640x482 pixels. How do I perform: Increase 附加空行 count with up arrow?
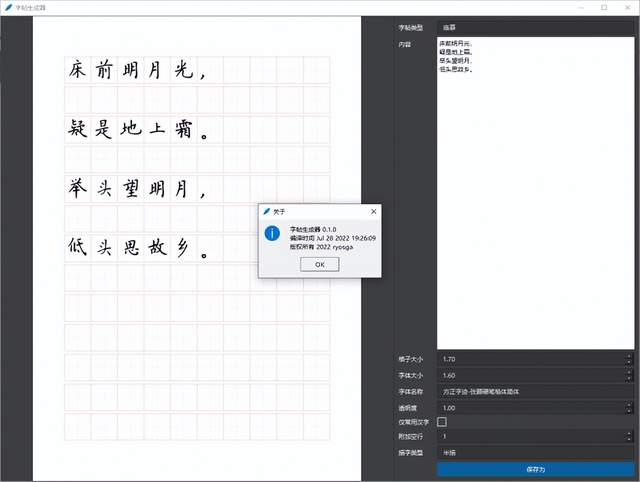[629, 433]
